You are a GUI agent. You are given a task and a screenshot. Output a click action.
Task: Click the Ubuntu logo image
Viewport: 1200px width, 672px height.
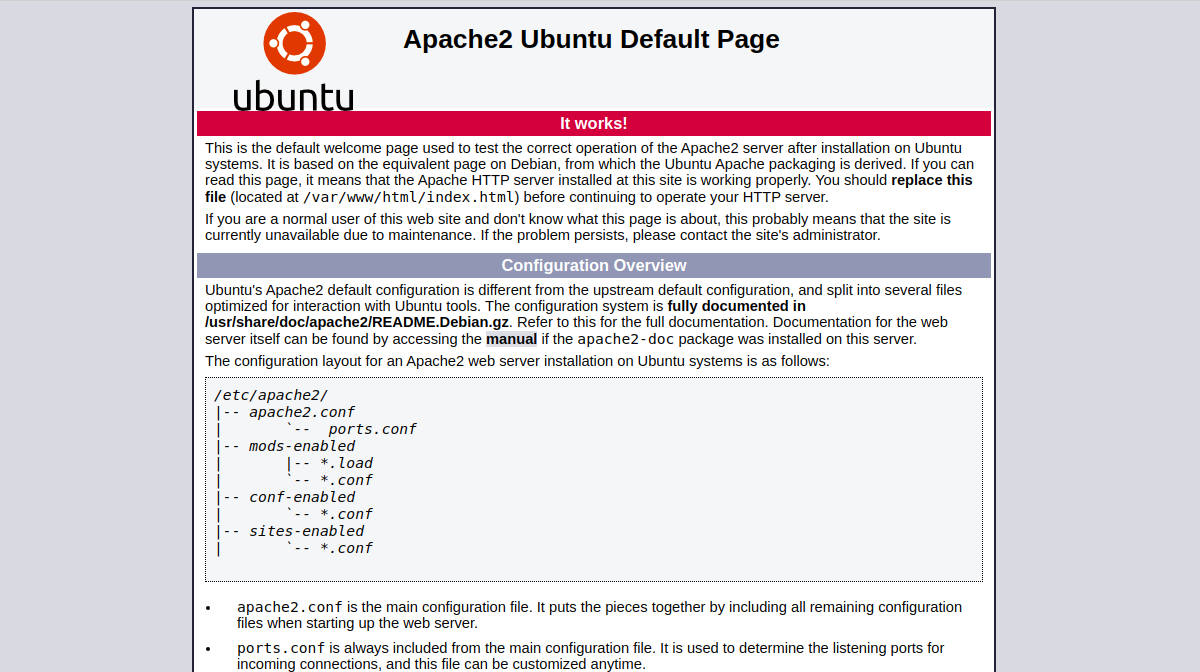294,61
